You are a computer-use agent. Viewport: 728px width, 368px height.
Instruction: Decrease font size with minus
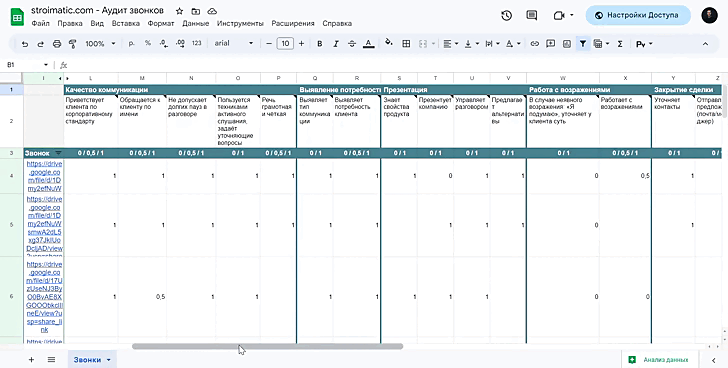269,44
